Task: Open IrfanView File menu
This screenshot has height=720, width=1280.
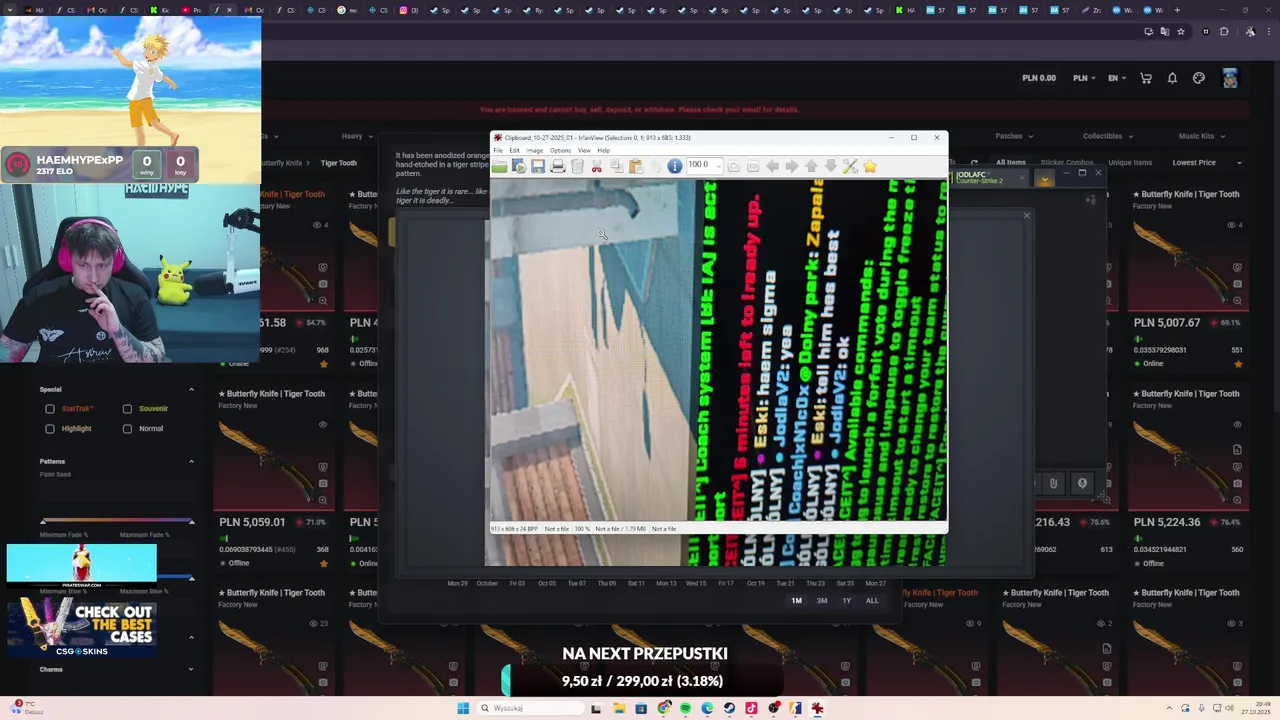Action: (497, 150)
